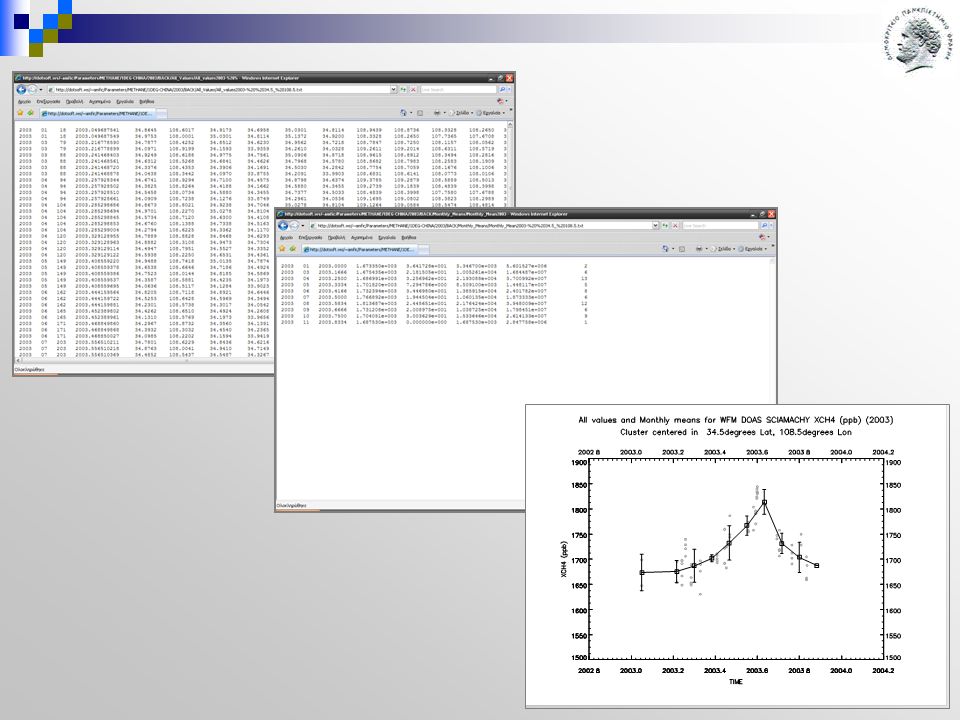Select the page tab in the Monthly_Means window

point(360,249)
